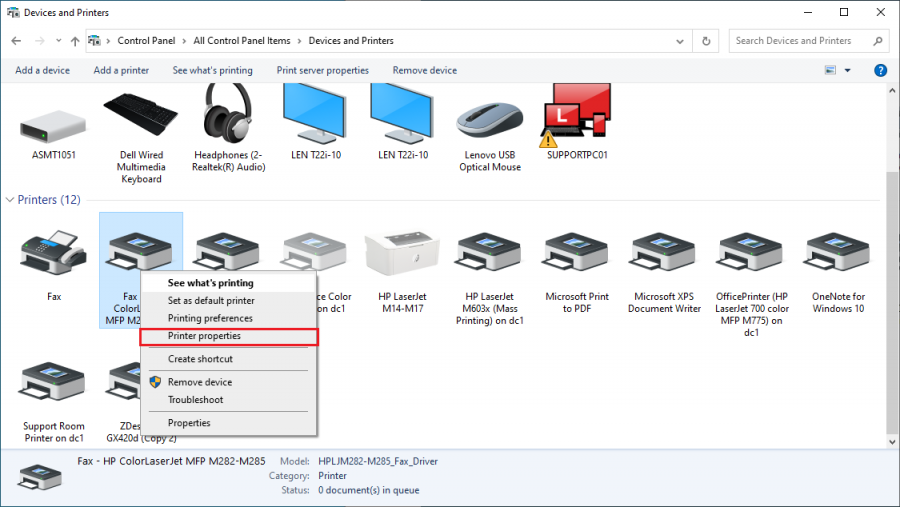Click the scrollbar down arrow
Screen dimensions: 900x507
click(891, 442)
